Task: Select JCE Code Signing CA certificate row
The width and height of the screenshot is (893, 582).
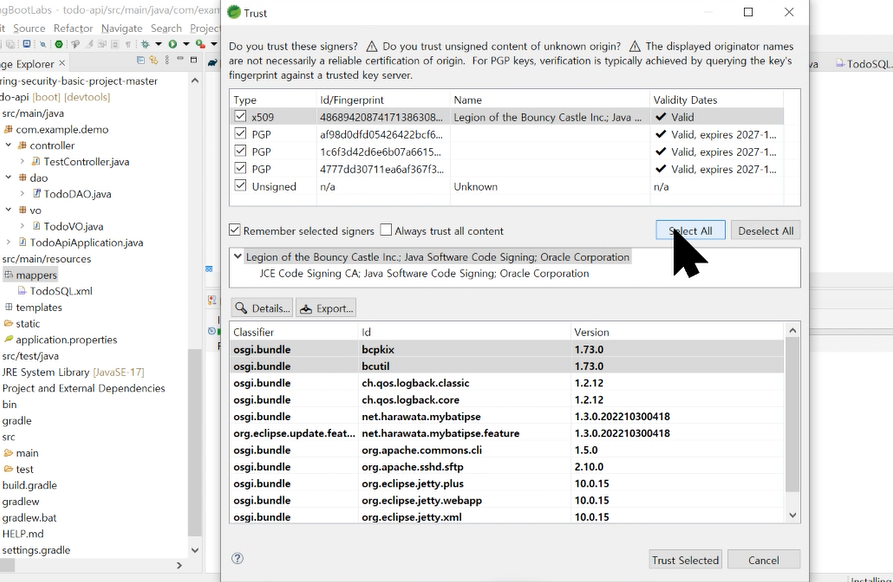Action: pyautogui.click(x=424, y=273)
